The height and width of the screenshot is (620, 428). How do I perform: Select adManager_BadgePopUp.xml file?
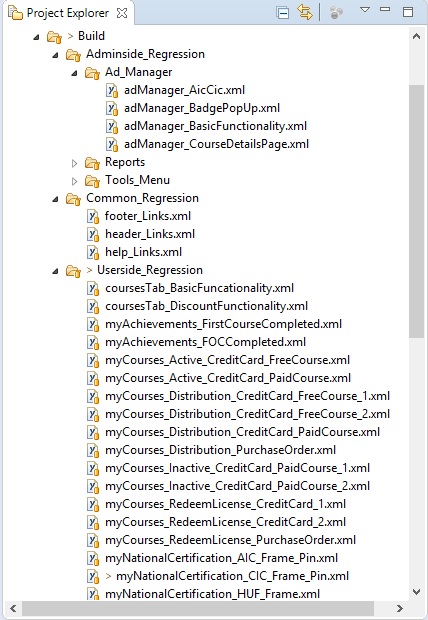(202, 108)
